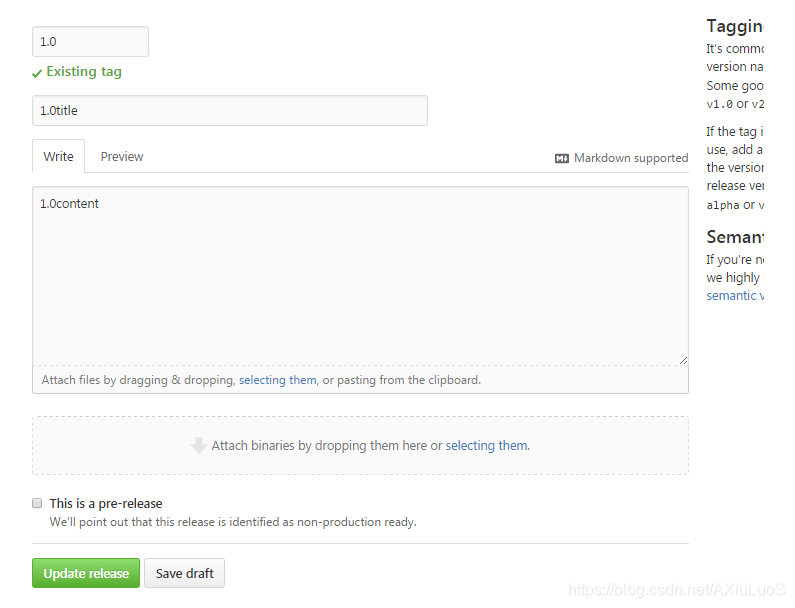Click the "This is a pre-release" label
The width and height of the screenshot is (795, 608).
click(106, 504)
